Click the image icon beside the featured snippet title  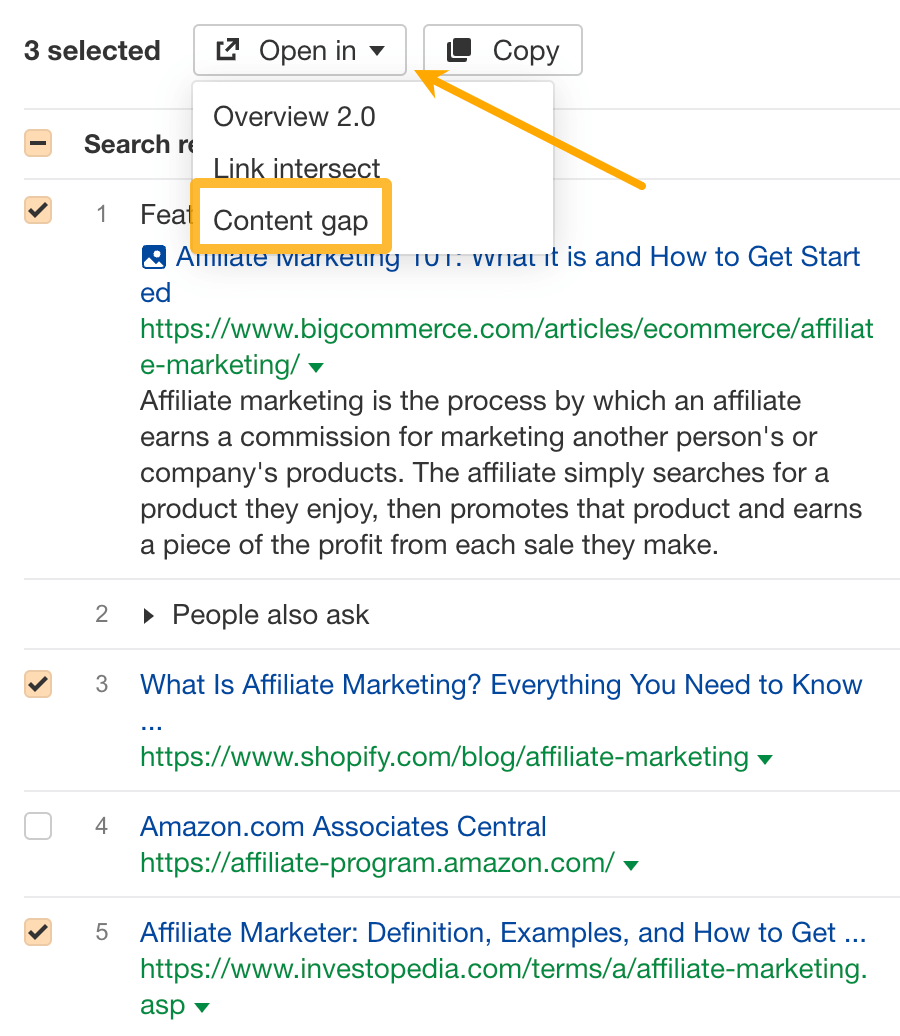click(153, 257)
